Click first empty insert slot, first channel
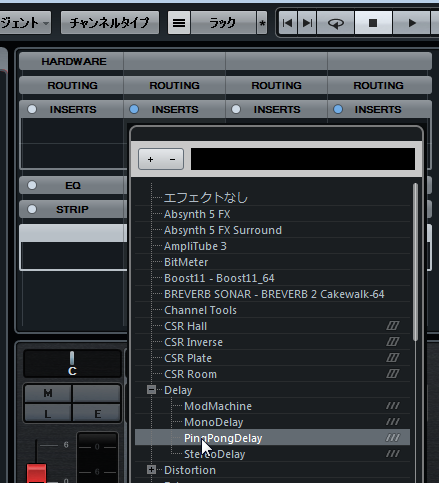This screenshot has width=439, height=483. click(73, 132)
